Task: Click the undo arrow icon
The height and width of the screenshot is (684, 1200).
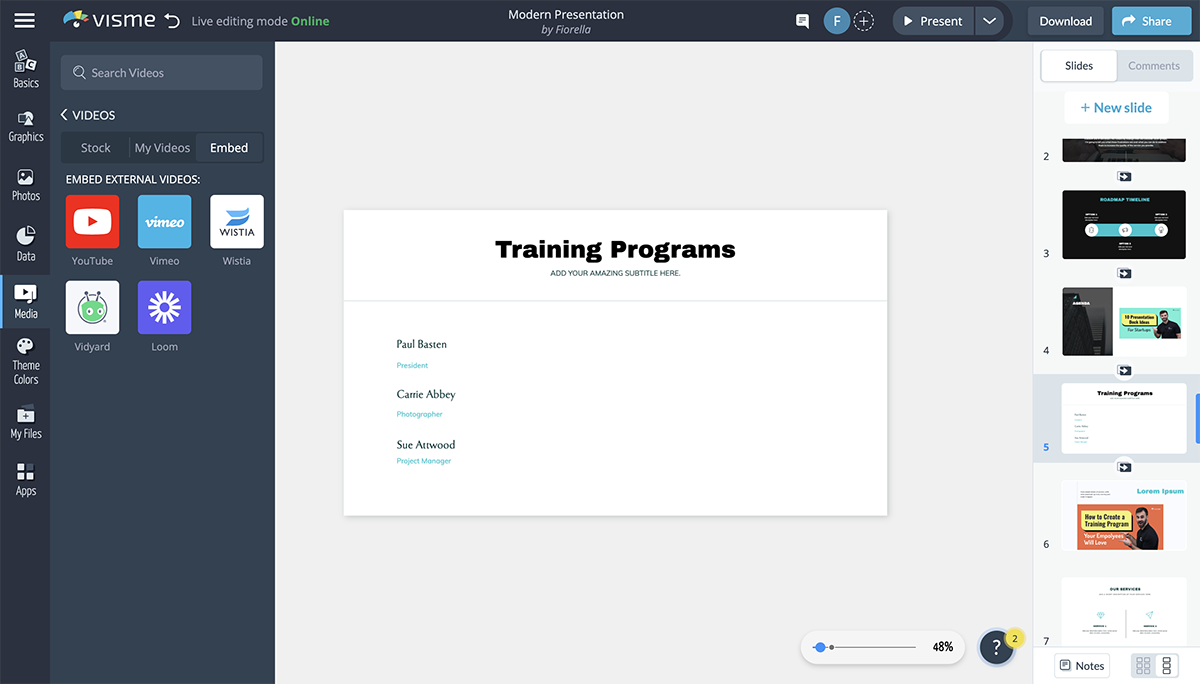Action: [172, 21]
